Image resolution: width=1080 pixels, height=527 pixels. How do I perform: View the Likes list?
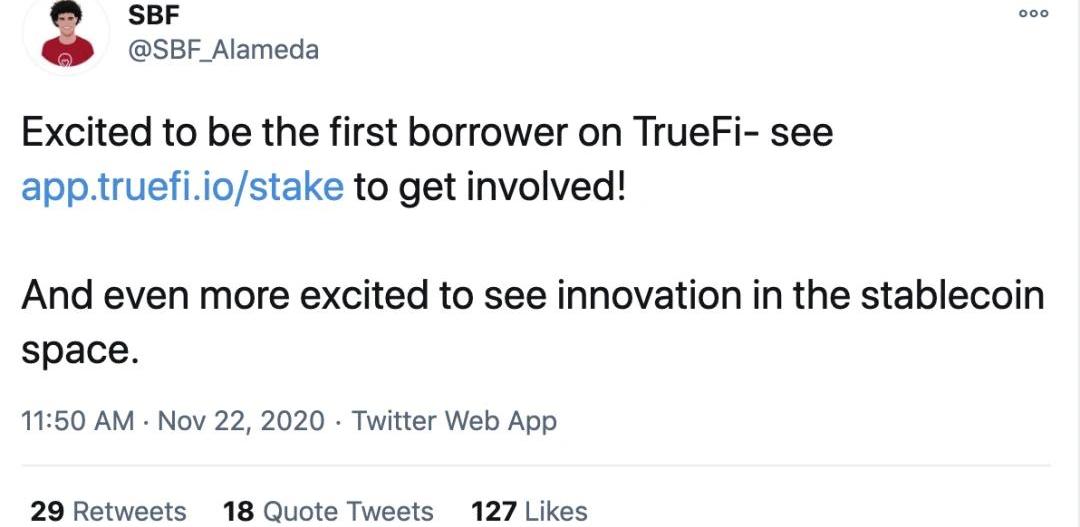[556, 511]
